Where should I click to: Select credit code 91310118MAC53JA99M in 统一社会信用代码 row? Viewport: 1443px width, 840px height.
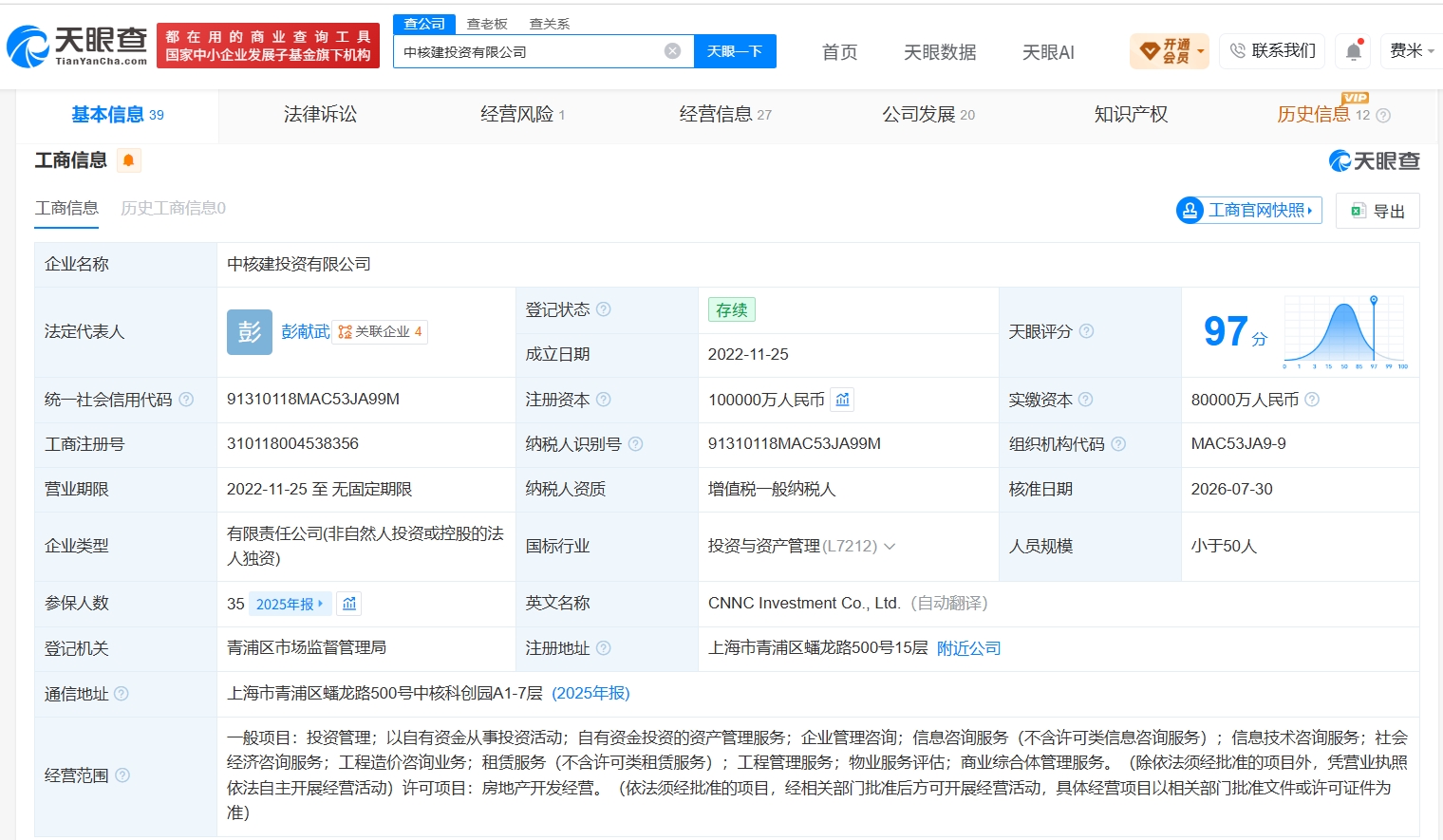[313, 400]
